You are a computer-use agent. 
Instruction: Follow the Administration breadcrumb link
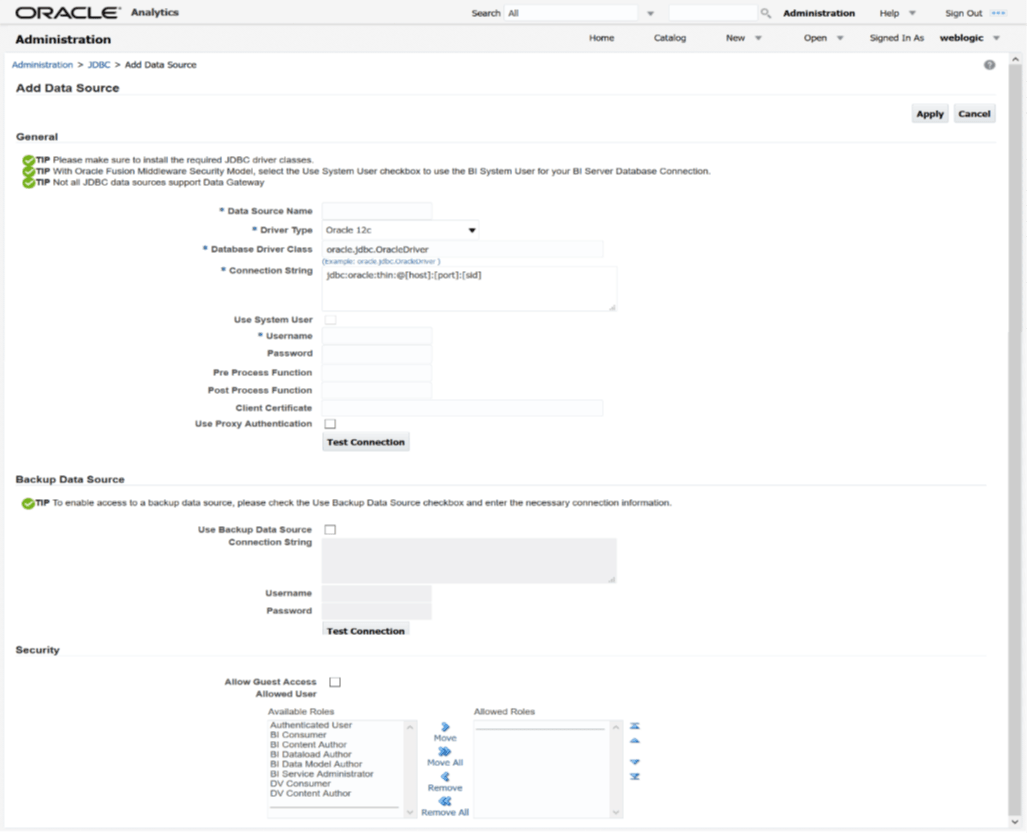pos(42,65)
